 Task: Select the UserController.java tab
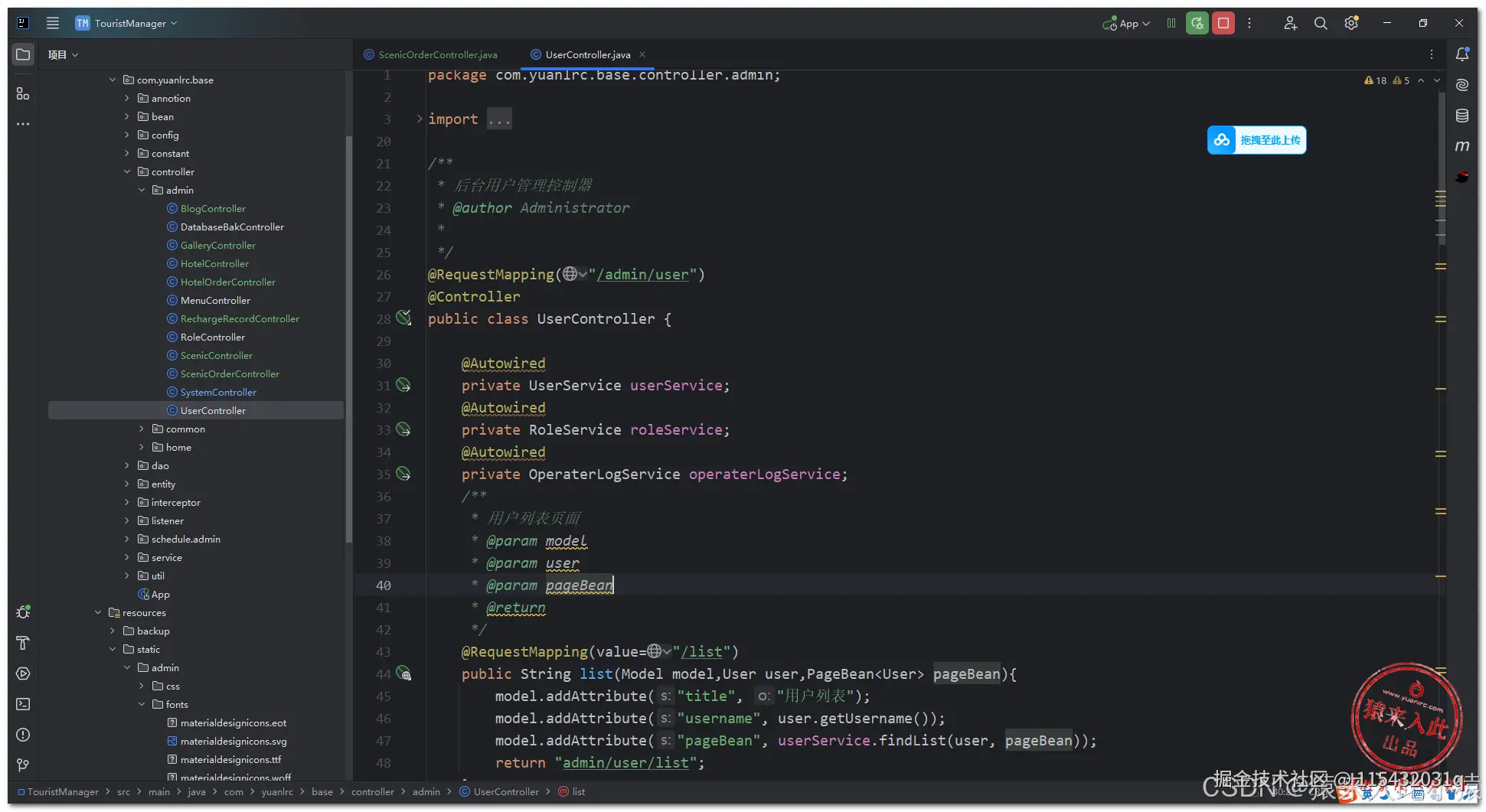(587, 54)
